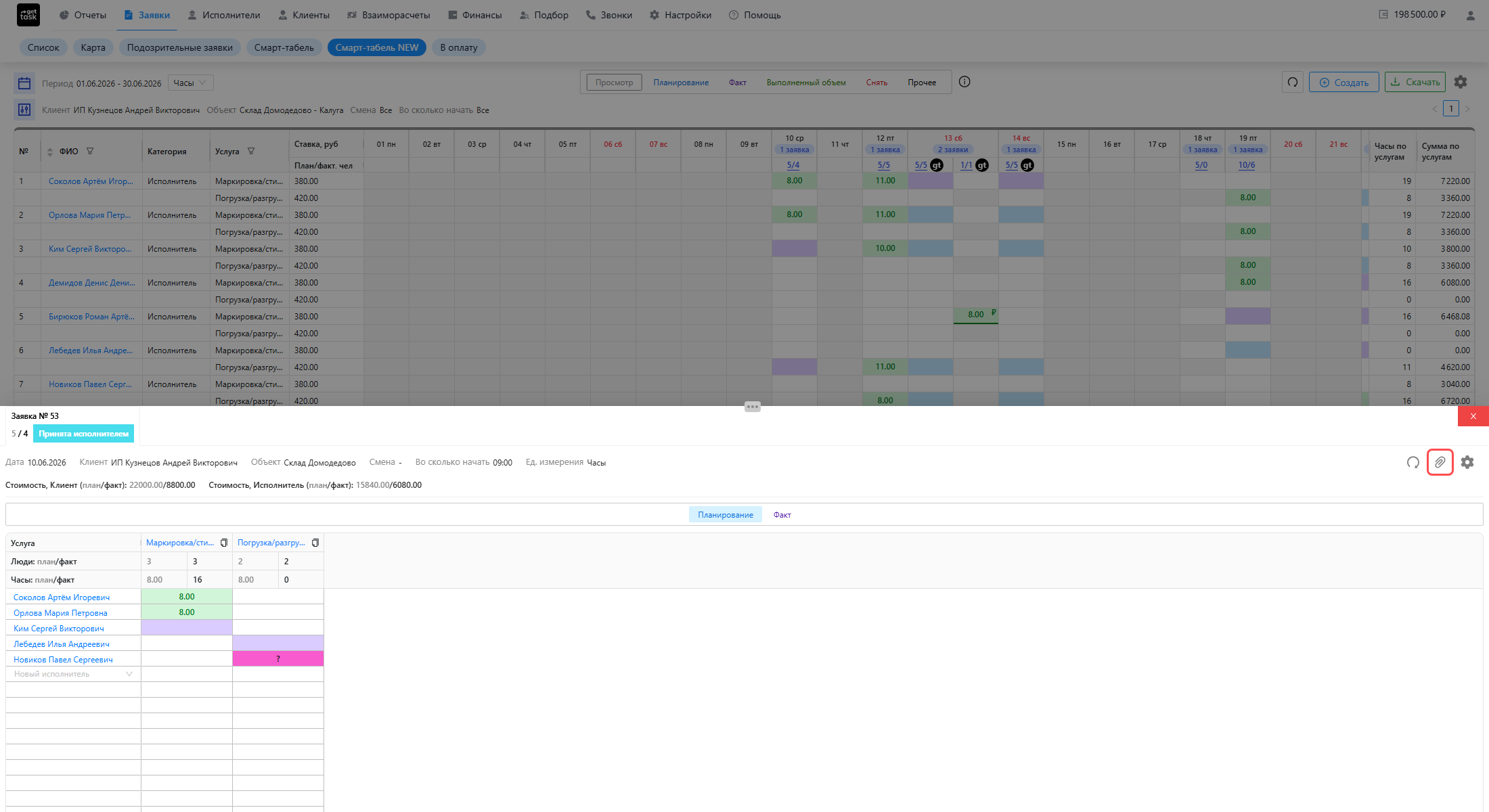Sort the ФИО column arrows
Viewport: 1489px width, 812px height.
[49, 152]
